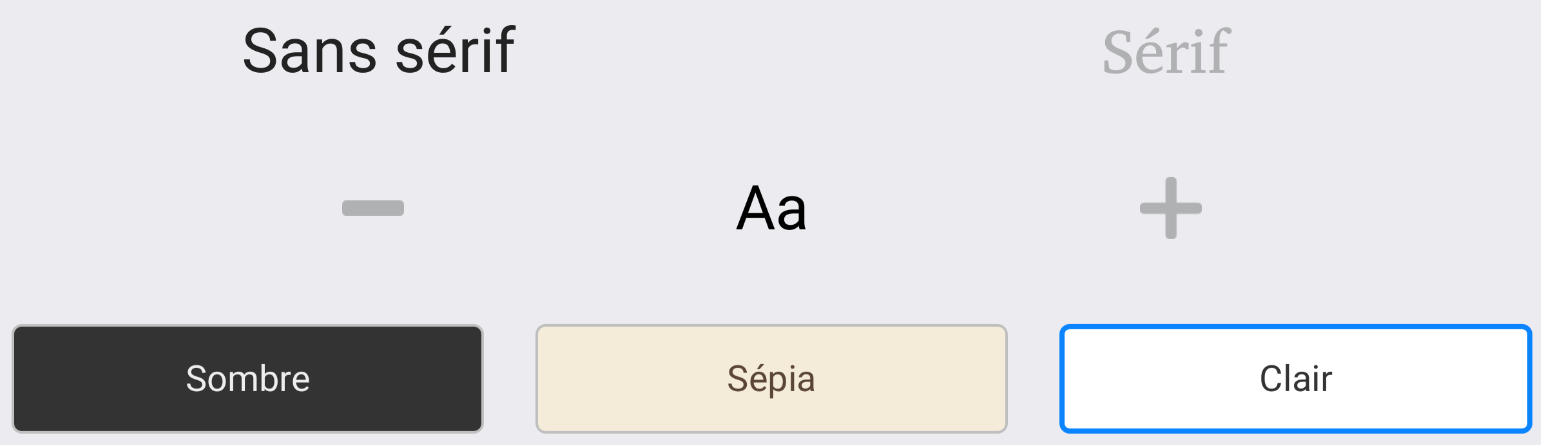Click the blue-outlined Clair button
The image size is (1541, 445).
(x=1295, y=379)
